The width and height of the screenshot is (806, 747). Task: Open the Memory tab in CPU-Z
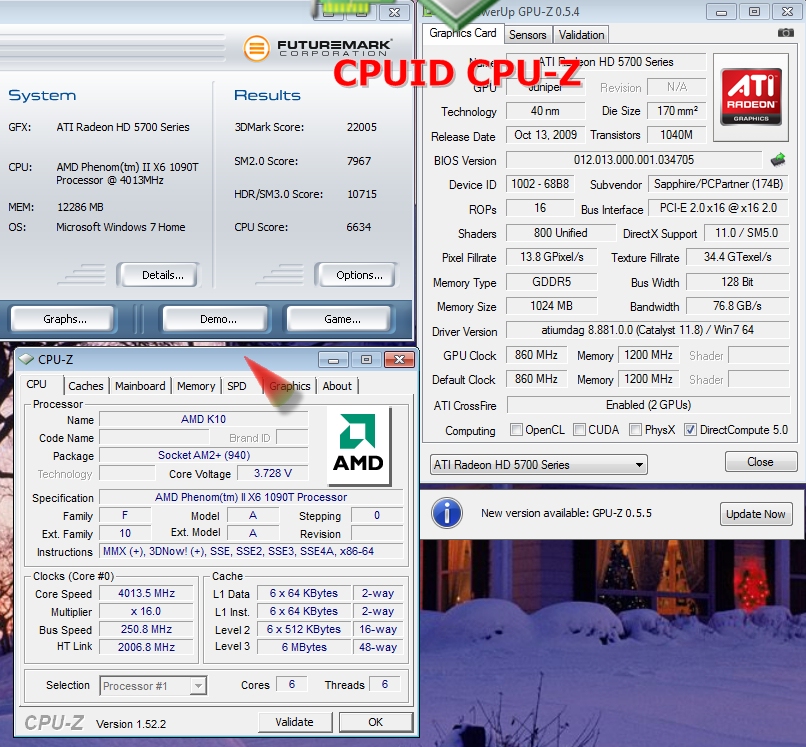196,386
